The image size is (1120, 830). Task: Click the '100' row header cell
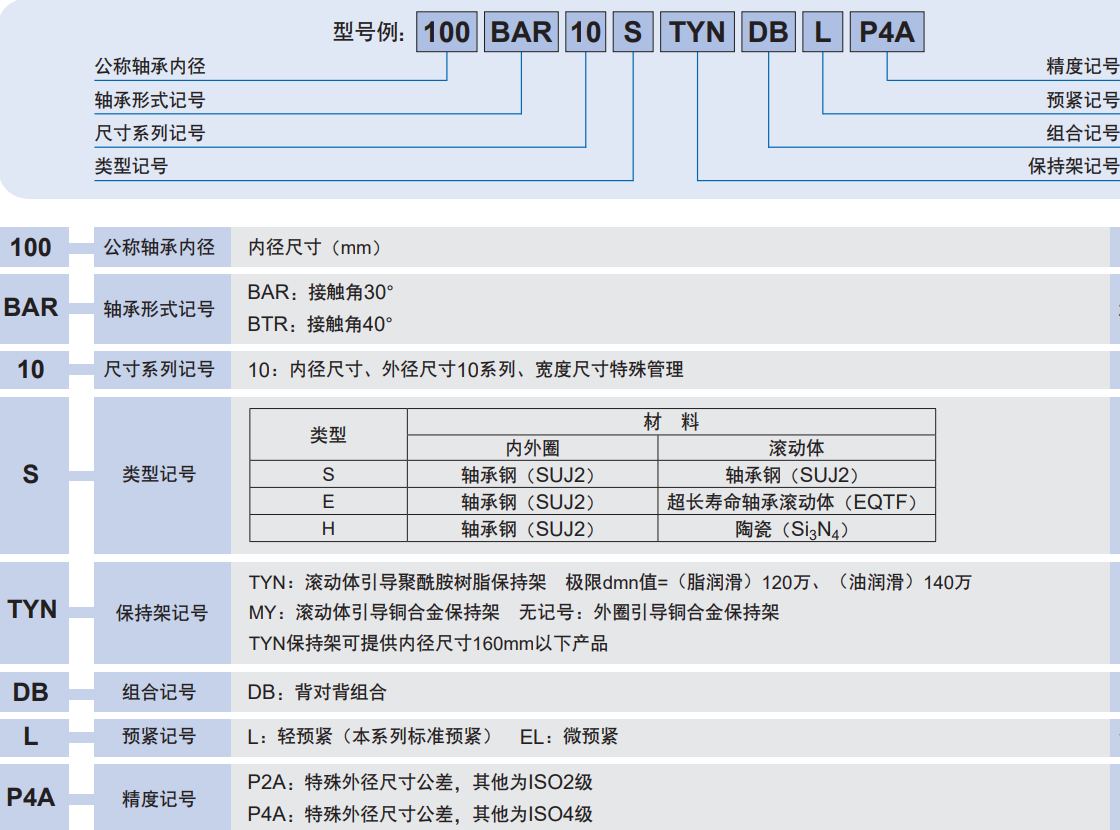(x=34, y=247)
